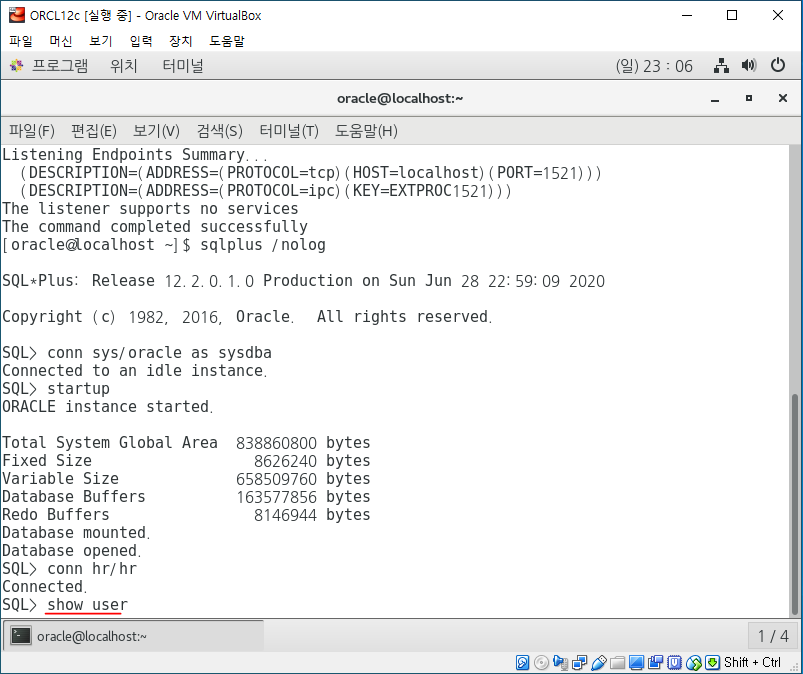This screenshot has height=674, width=803.
Task: Click the 'sqlplus /nolog' command text
Action: pyautogui.click(x=263, y=244)
